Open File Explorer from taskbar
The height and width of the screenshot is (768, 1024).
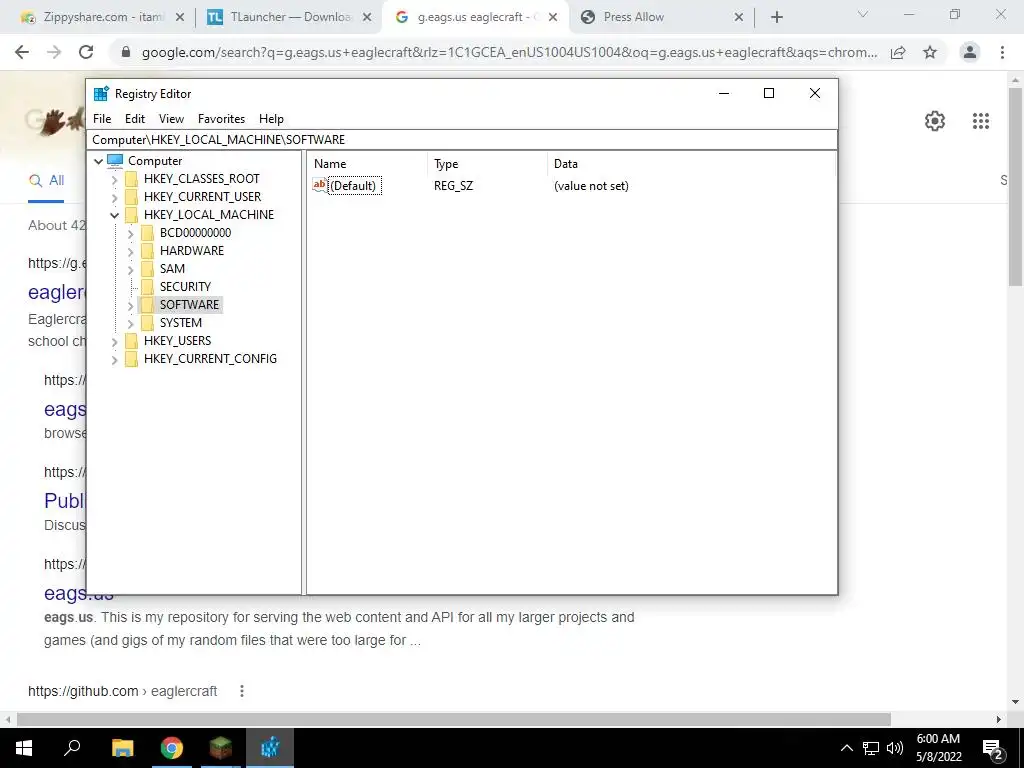tap(122, 748)
